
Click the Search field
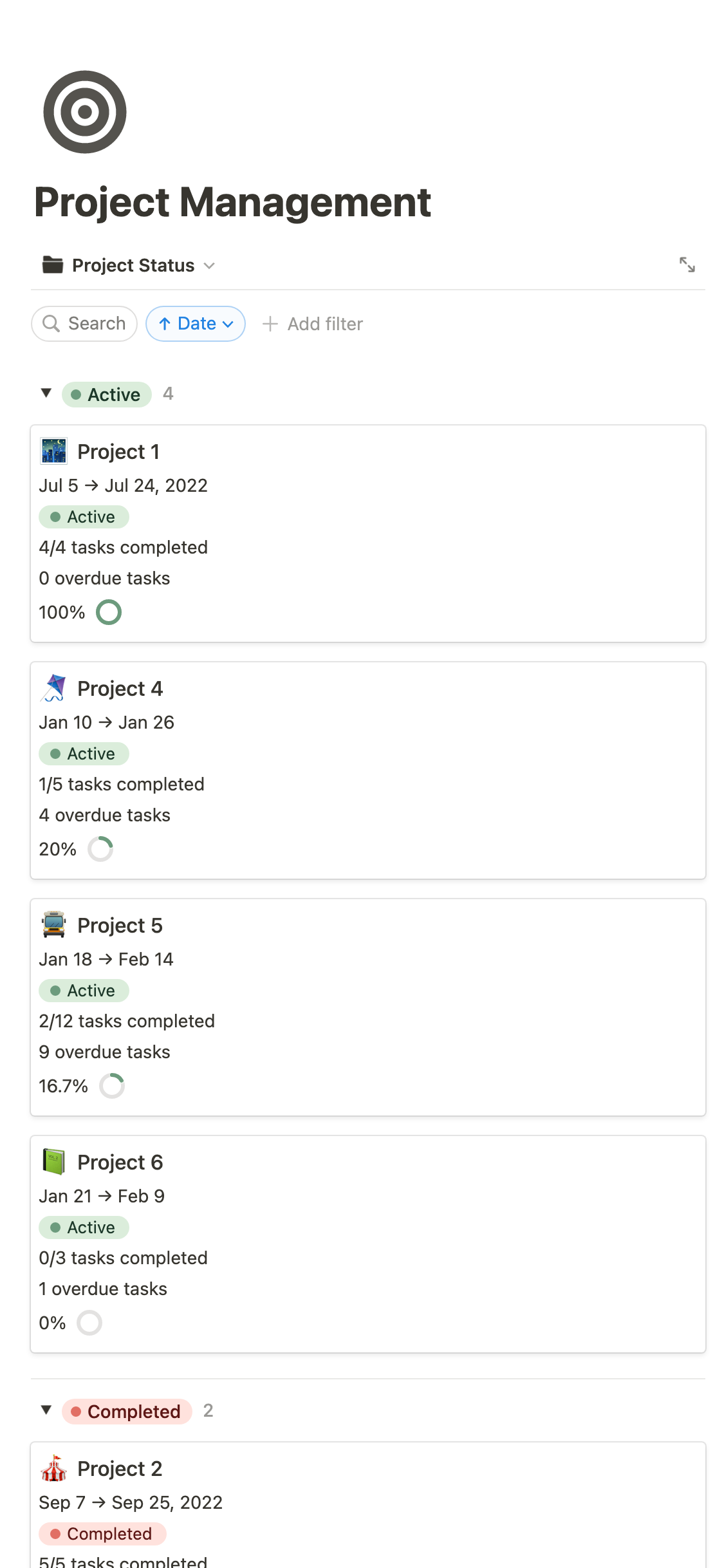(x=84, y=324)
